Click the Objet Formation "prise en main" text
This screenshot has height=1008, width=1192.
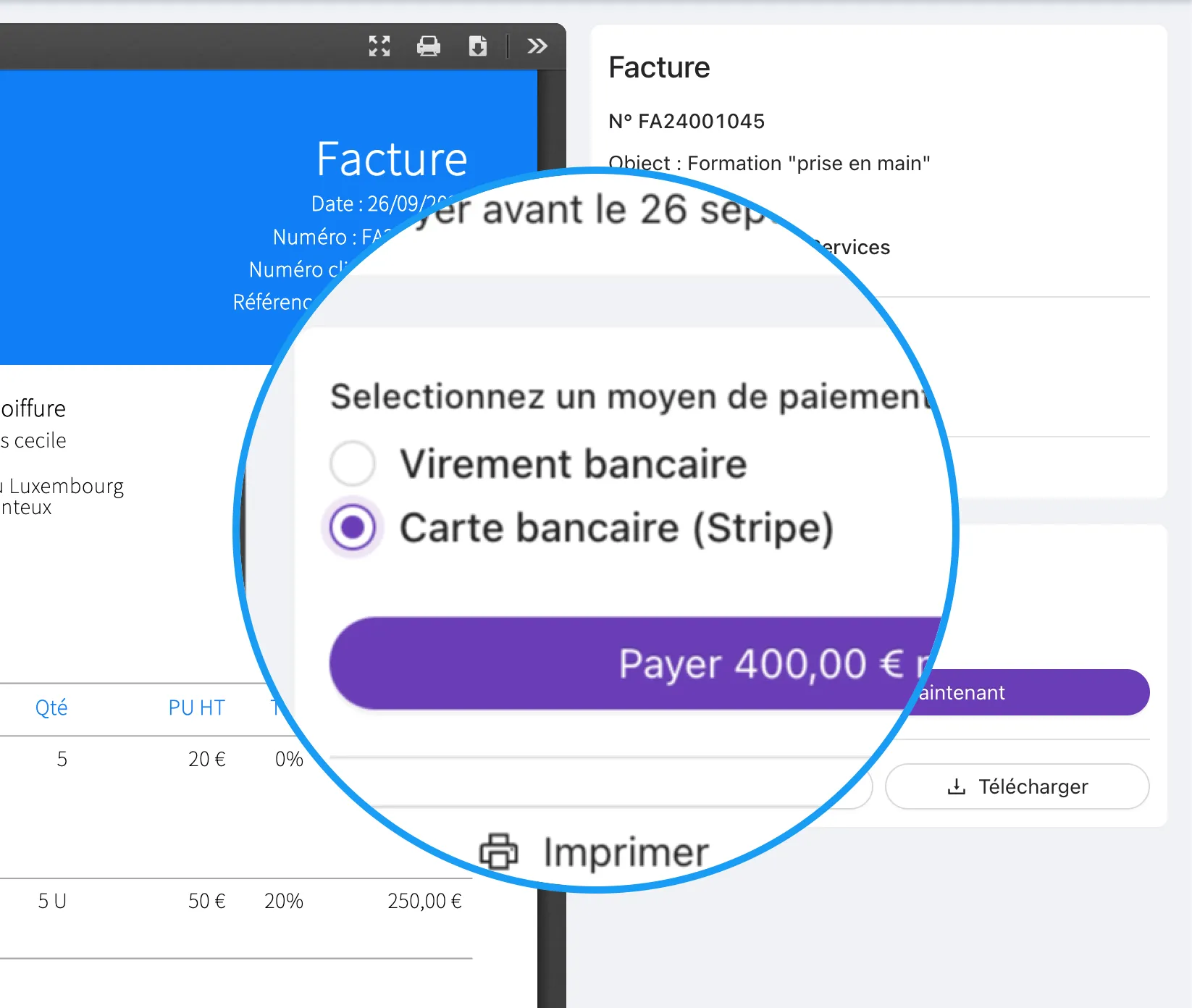[x=769, y=164]
